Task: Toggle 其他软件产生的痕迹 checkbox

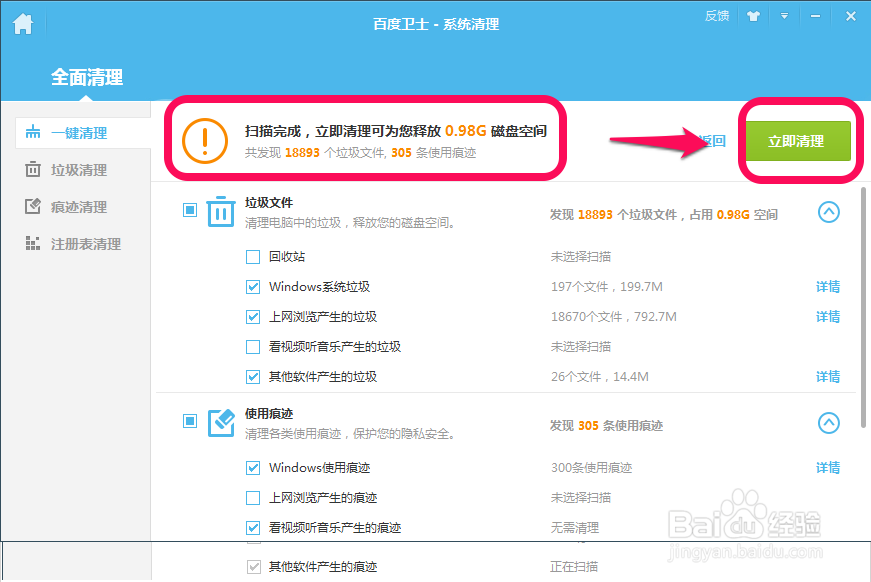Action: (x=253, y=566)
